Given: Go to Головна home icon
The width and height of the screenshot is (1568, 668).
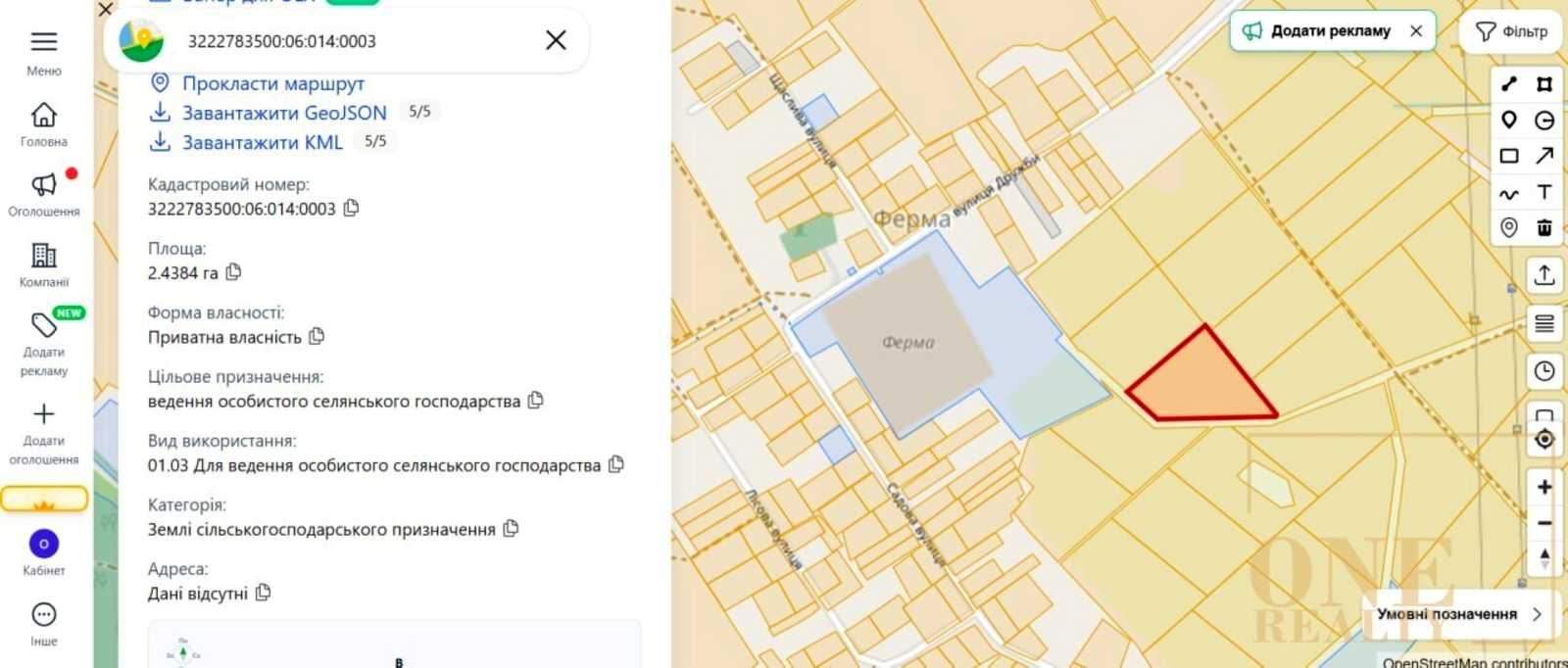Looking at the screenshot, I should (44, 115).
